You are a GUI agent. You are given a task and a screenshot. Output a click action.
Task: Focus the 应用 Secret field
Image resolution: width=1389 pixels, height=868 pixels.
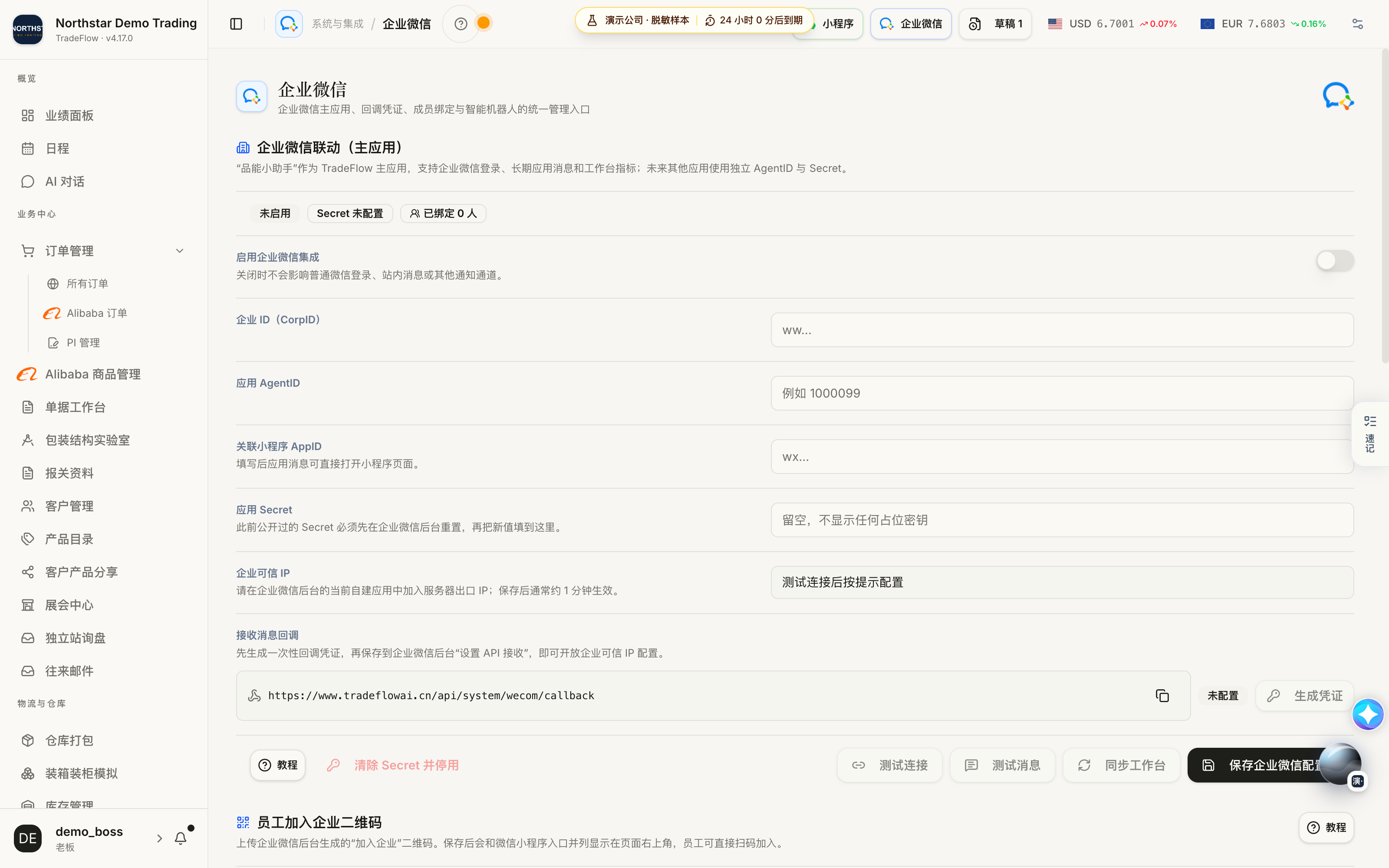point(1062,520)
